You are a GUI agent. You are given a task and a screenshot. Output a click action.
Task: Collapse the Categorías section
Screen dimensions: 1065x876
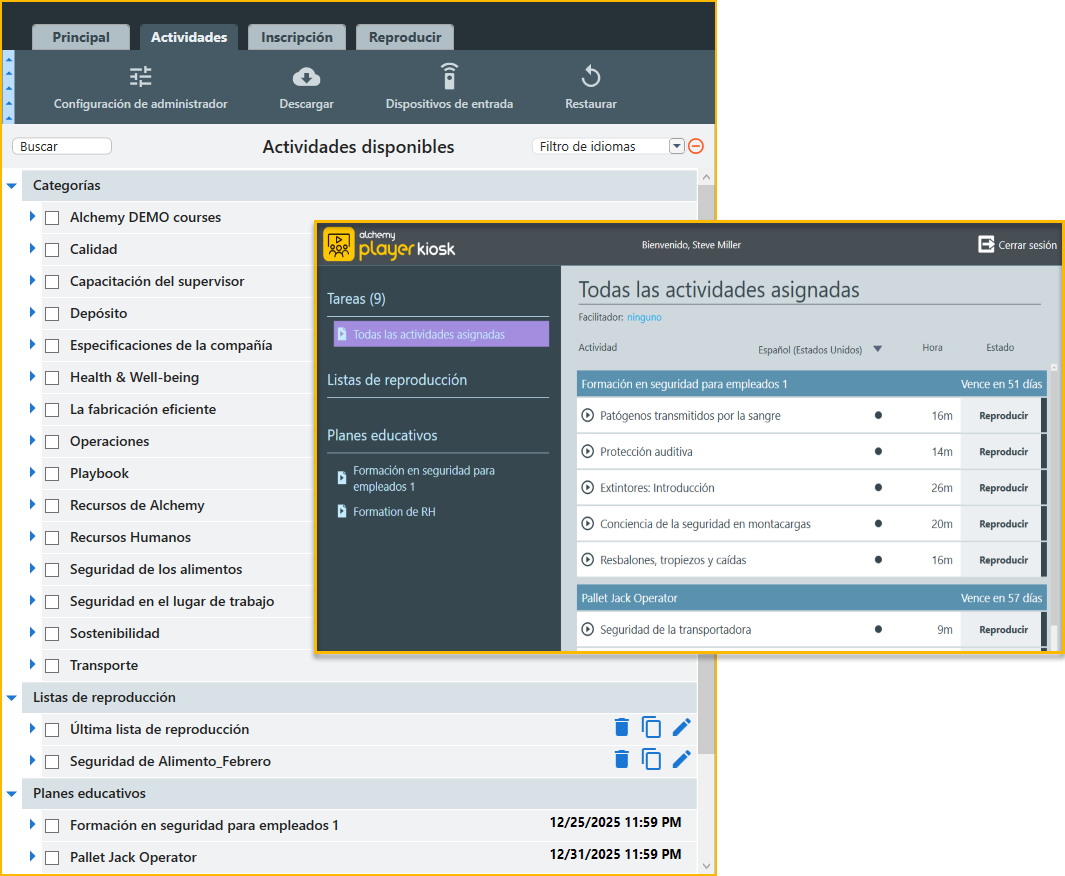[x=12, y=185]
